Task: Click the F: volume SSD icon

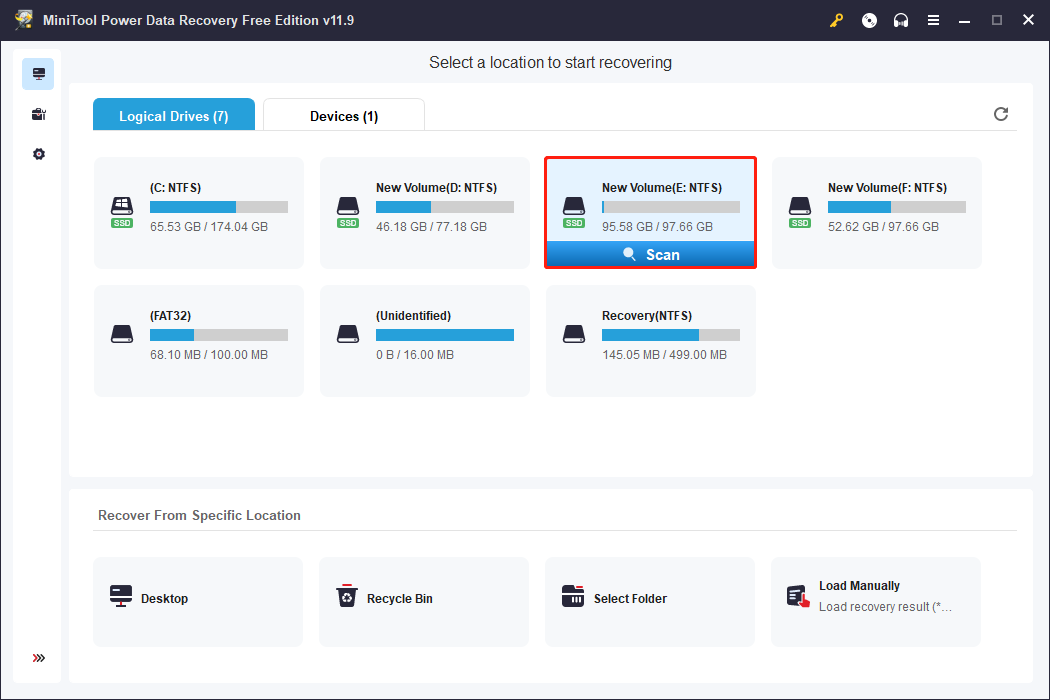Action: point(800,212)
